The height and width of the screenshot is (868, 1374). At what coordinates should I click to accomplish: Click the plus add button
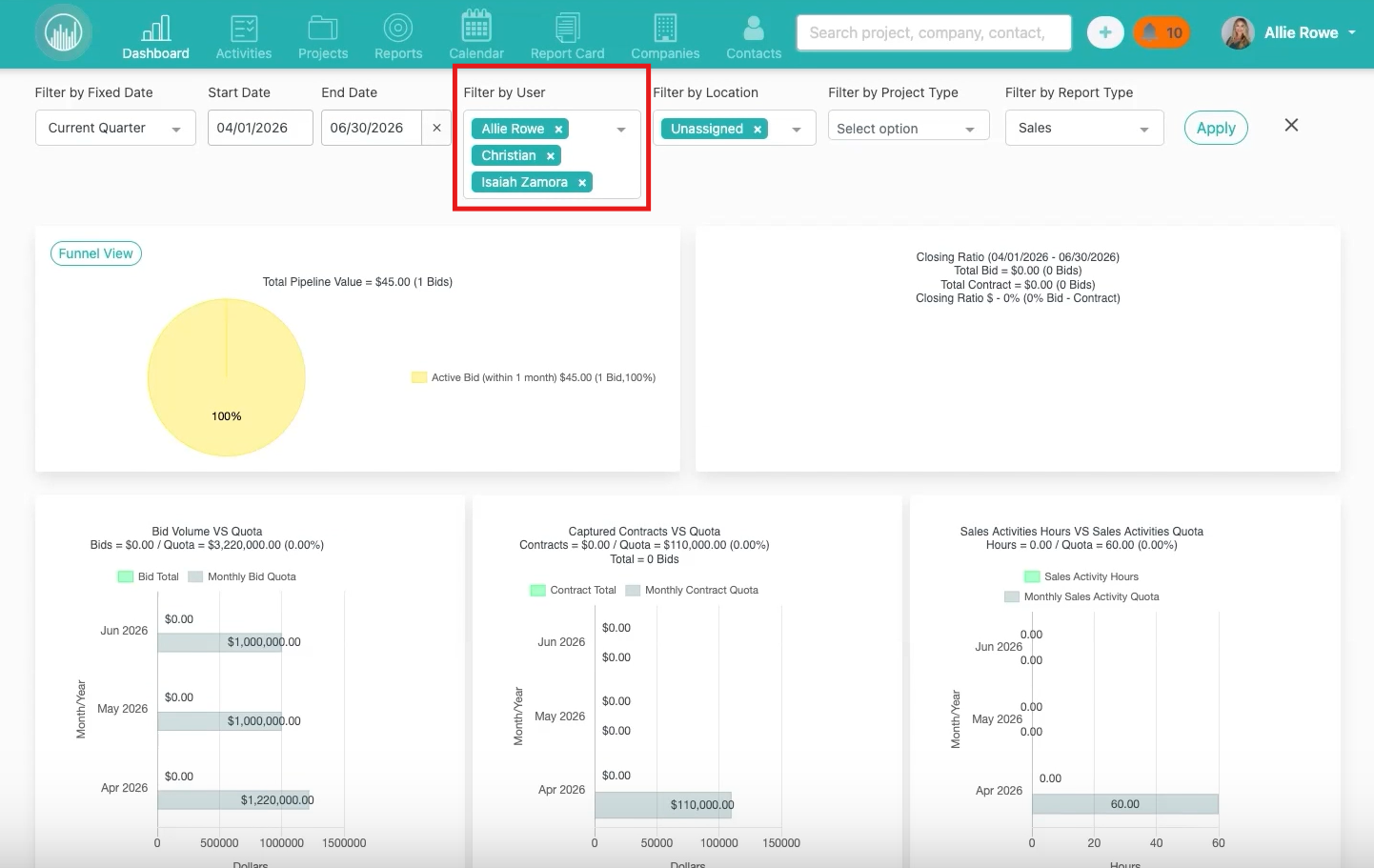click(1104, 32)
